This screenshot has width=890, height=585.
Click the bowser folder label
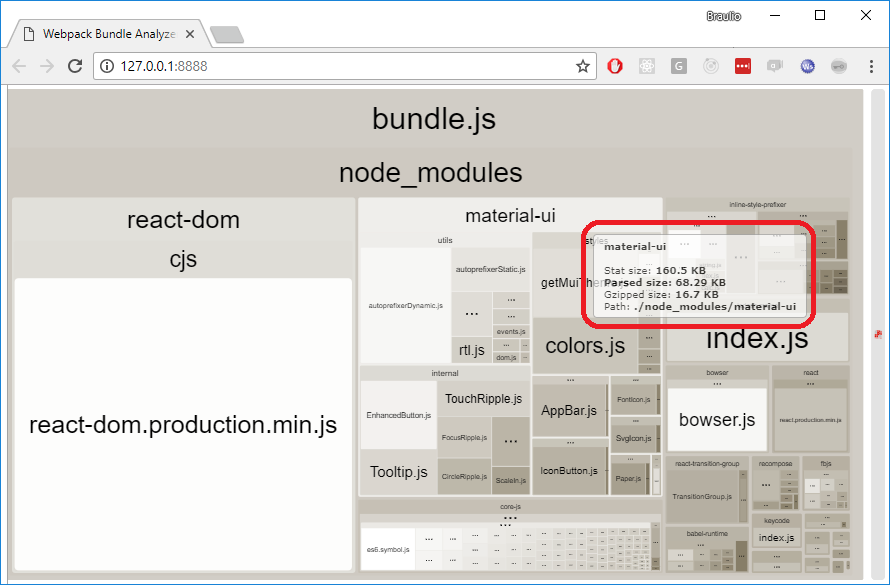(x=717, y=372)
